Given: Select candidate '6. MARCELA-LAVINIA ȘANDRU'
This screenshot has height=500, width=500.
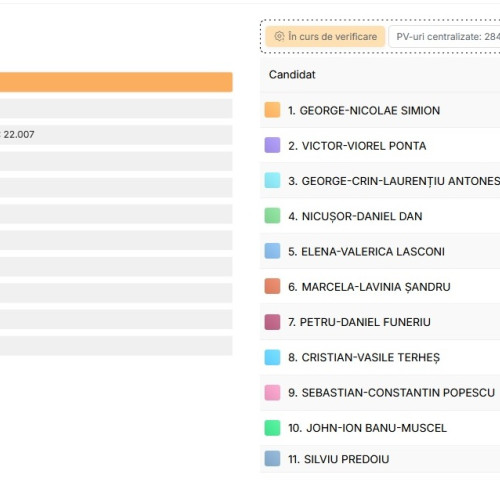Looking at the screenshot, I should click(369, 287).
